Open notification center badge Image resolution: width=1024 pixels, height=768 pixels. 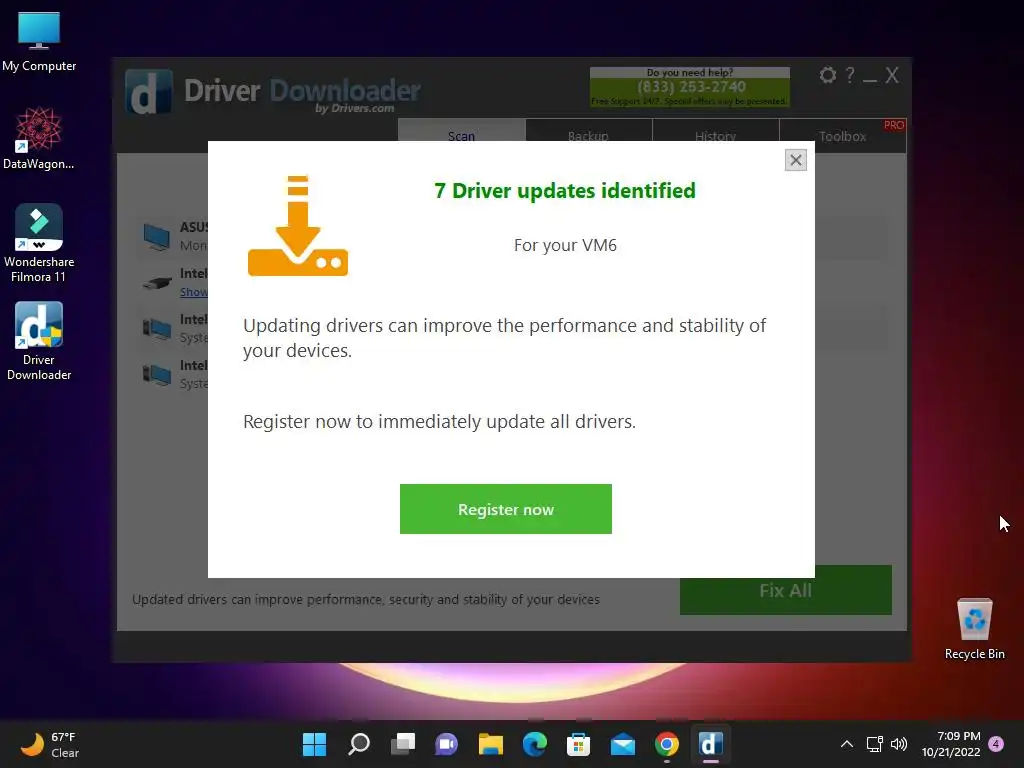point(996,744)
